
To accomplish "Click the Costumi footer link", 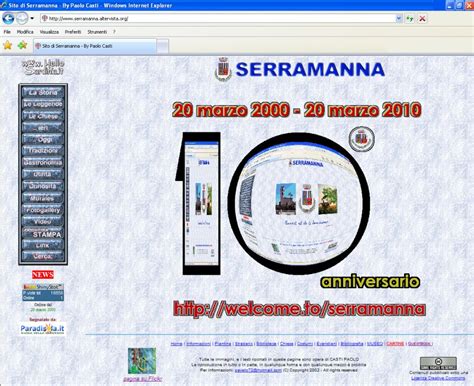I will click(305, 344).
